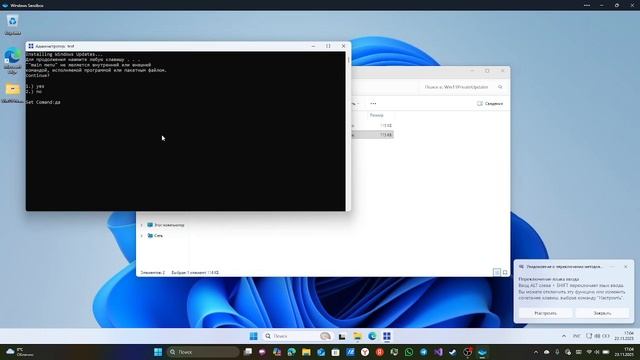Open Task View on the host taskbar
The image size is (640, 360).
[248, 352]
